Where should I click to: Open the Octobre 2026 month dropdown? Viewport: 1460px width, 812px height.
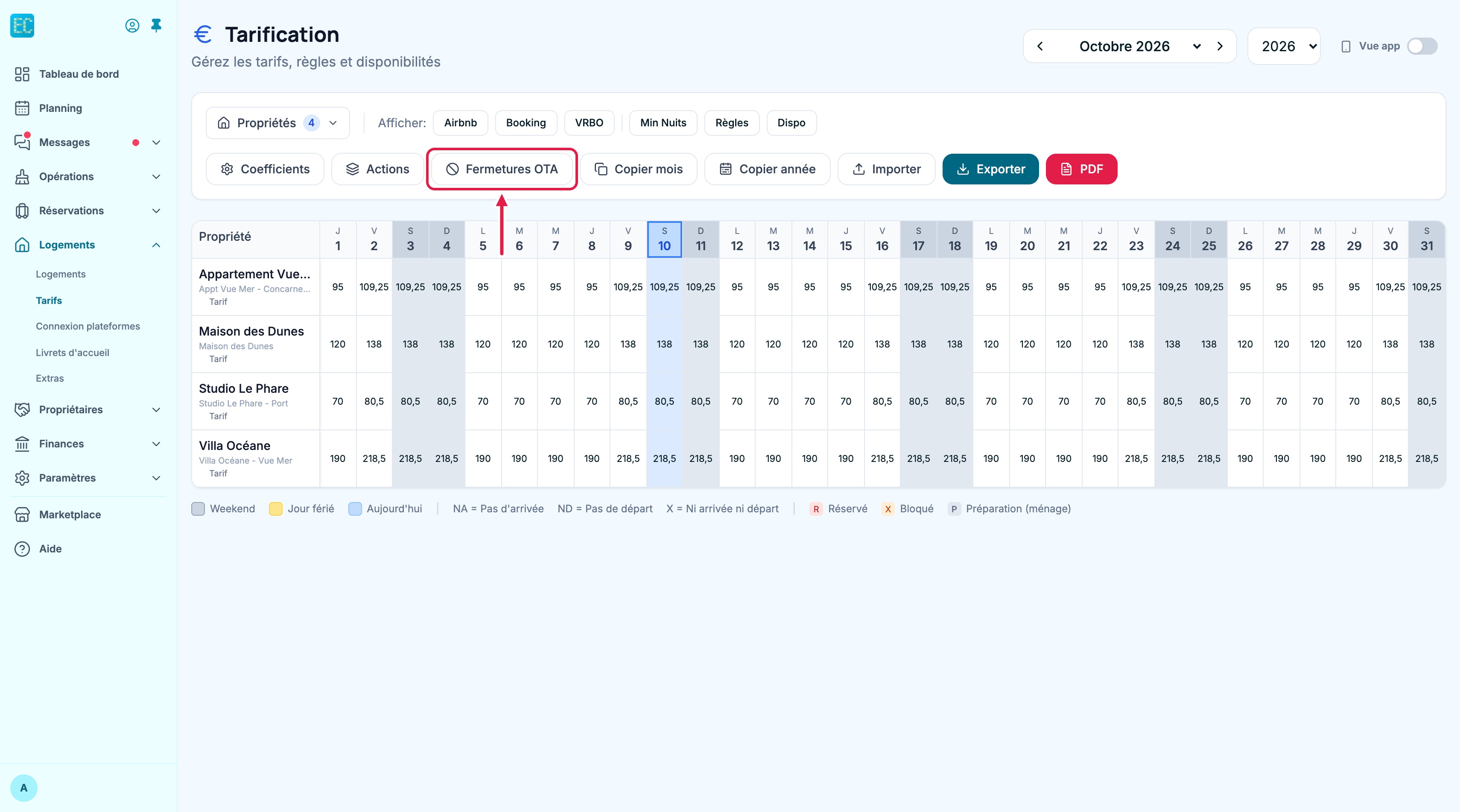(x=1139, y=46)
